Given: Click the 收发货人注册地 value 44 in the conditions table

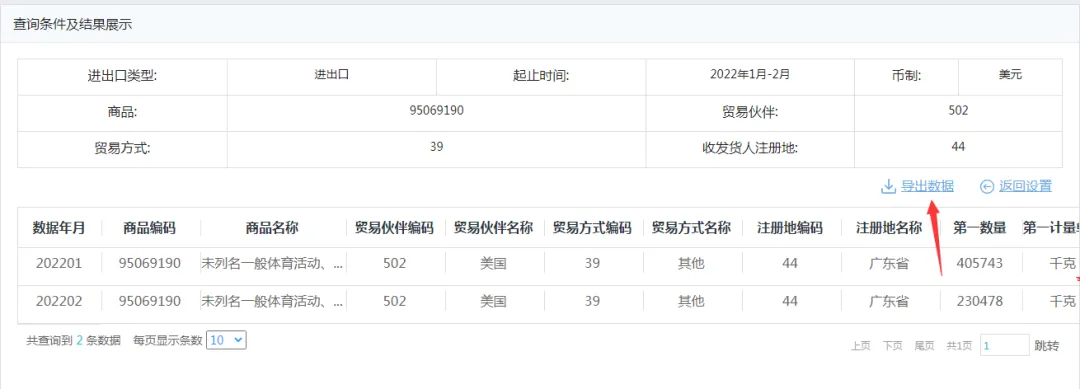Looking at the screenshot, I should 958,147.
